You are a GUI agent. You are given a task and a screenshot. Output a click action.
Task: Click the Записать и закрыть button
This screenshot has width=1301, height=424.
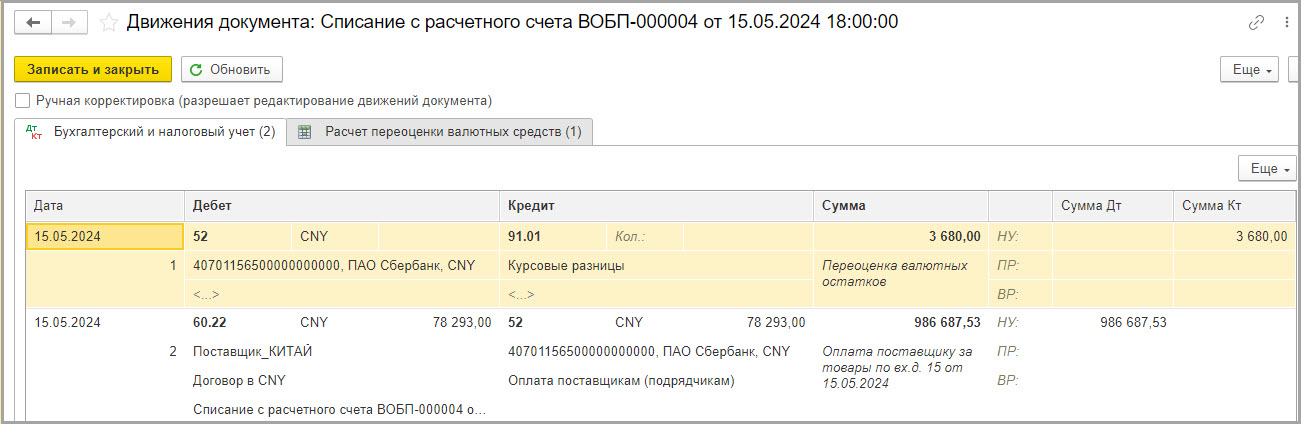click(x=93, y=69)
